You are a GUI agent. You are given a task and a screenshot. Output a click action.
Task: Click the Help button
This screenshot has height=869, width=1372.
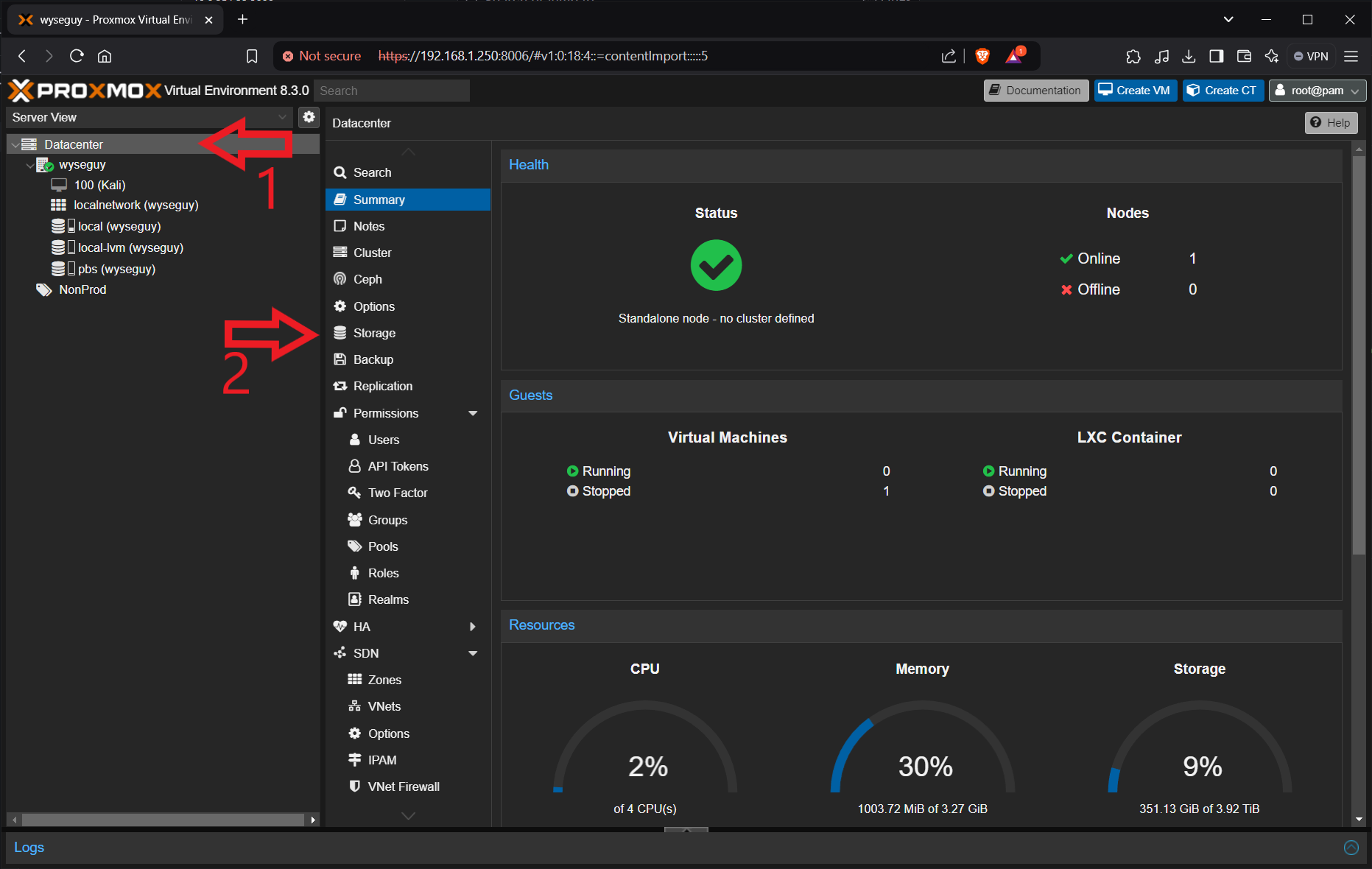click(1331, 123)
